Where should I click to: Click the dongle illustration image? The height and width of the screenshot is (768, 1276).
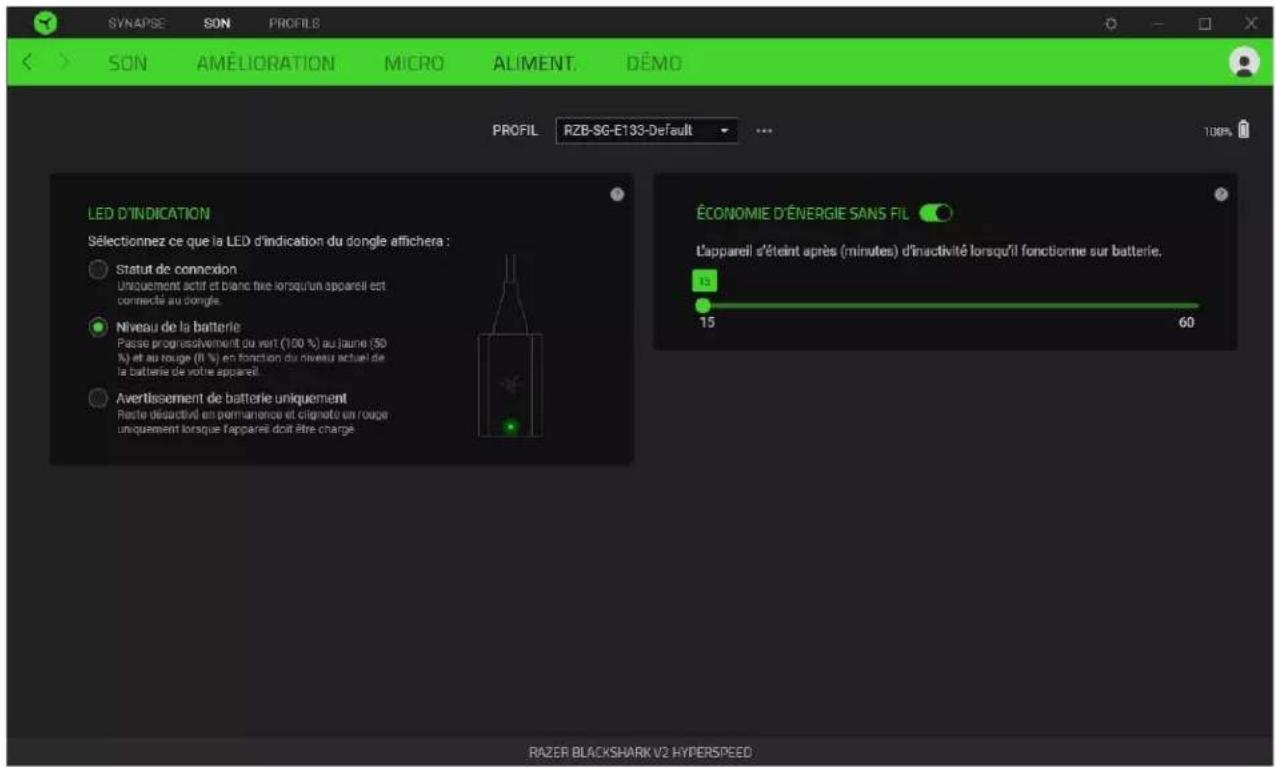[510, 345]
